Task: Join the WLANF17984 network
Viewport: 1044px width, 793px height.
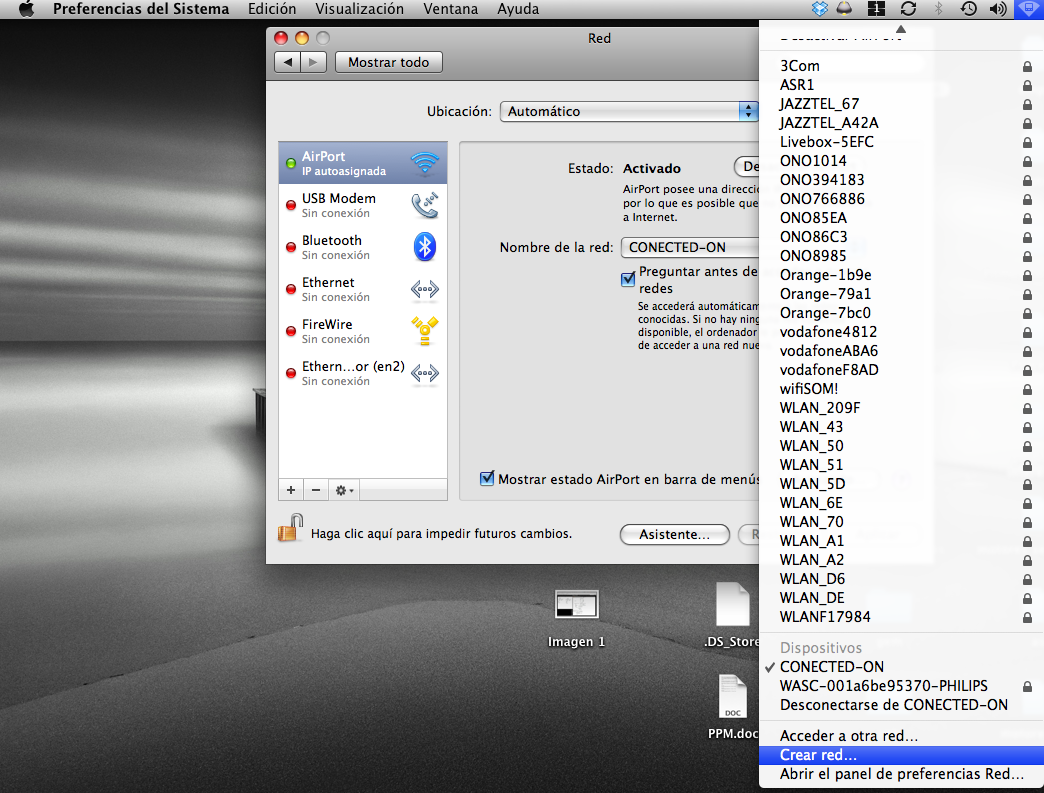Action: coord(902,617)
